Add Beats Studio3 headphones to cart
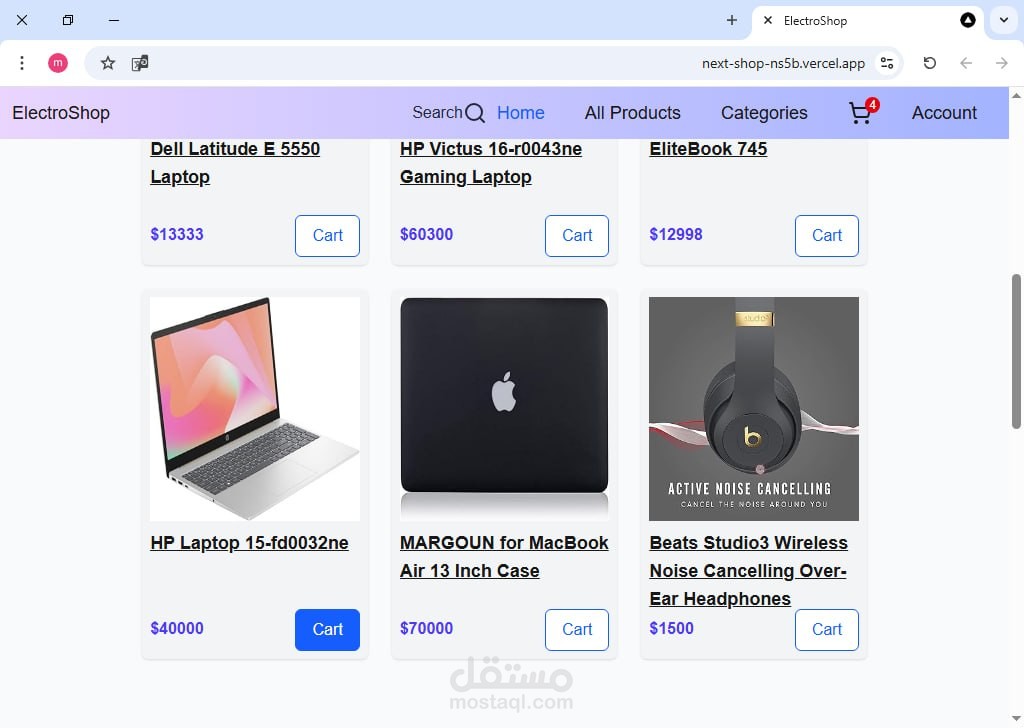Viewport: 1024px width, 728px height. (x=827, y=629)
